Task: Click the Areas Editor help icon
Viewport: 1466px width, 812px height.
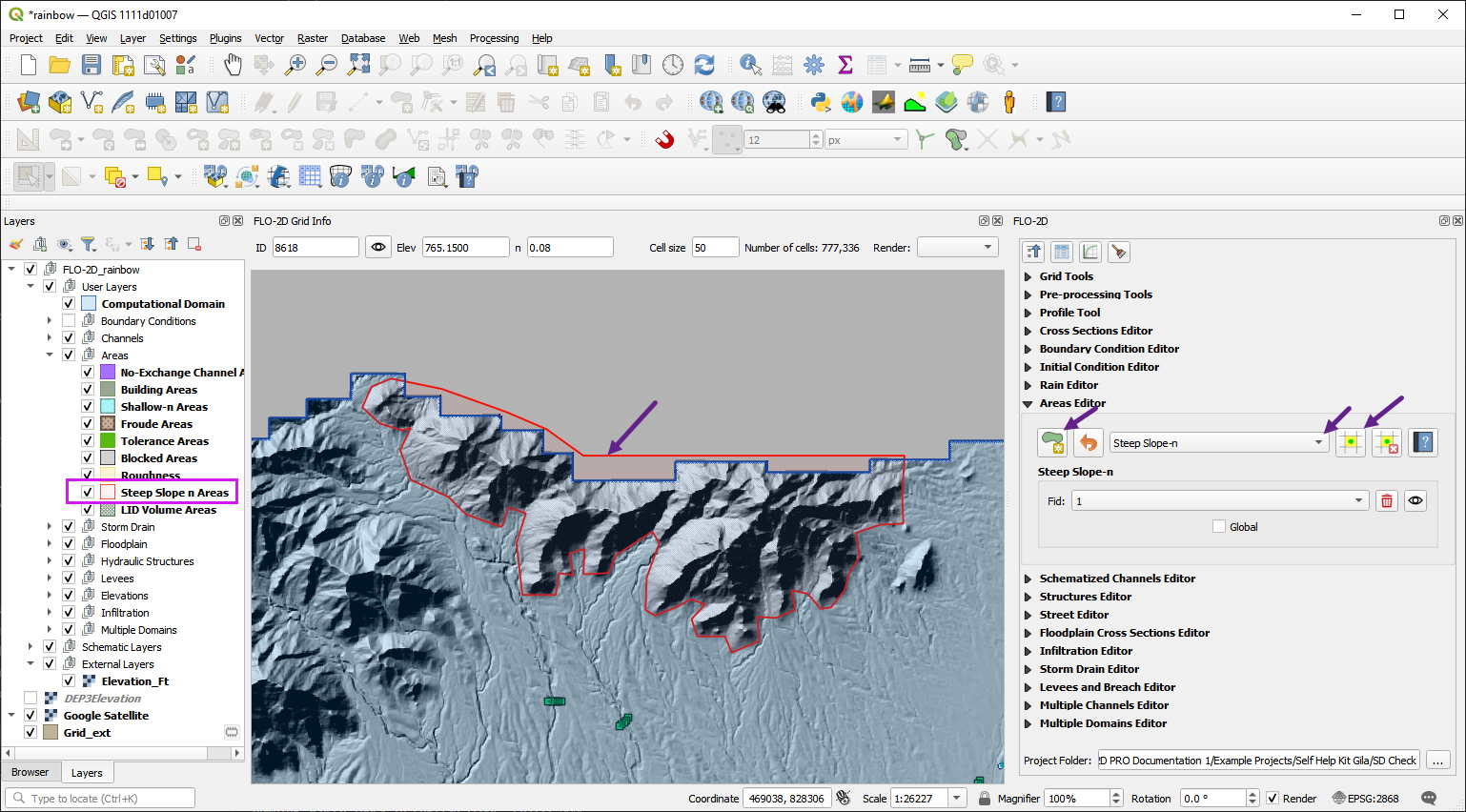Action: 1423,443
